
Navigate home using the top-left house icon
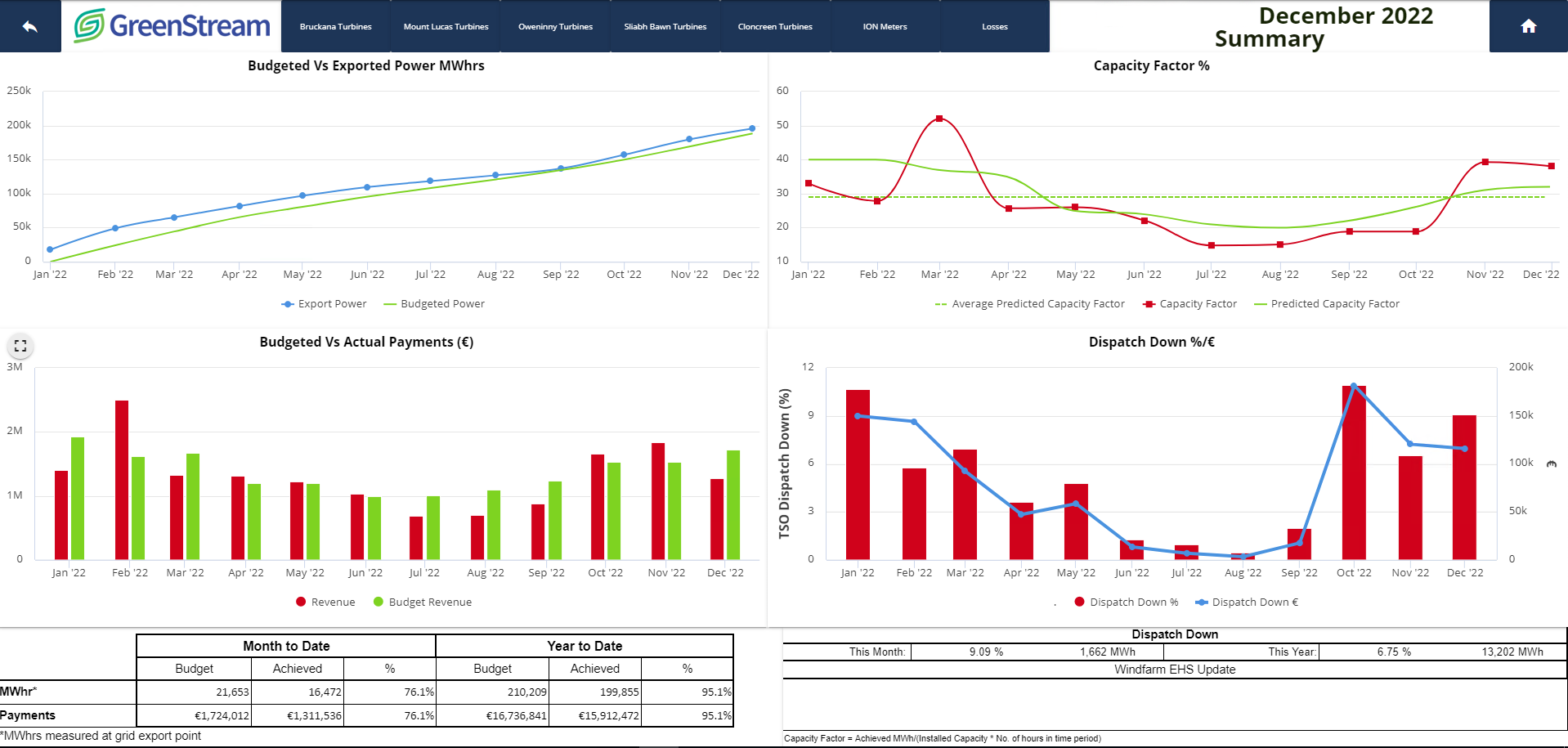(29, 25)
